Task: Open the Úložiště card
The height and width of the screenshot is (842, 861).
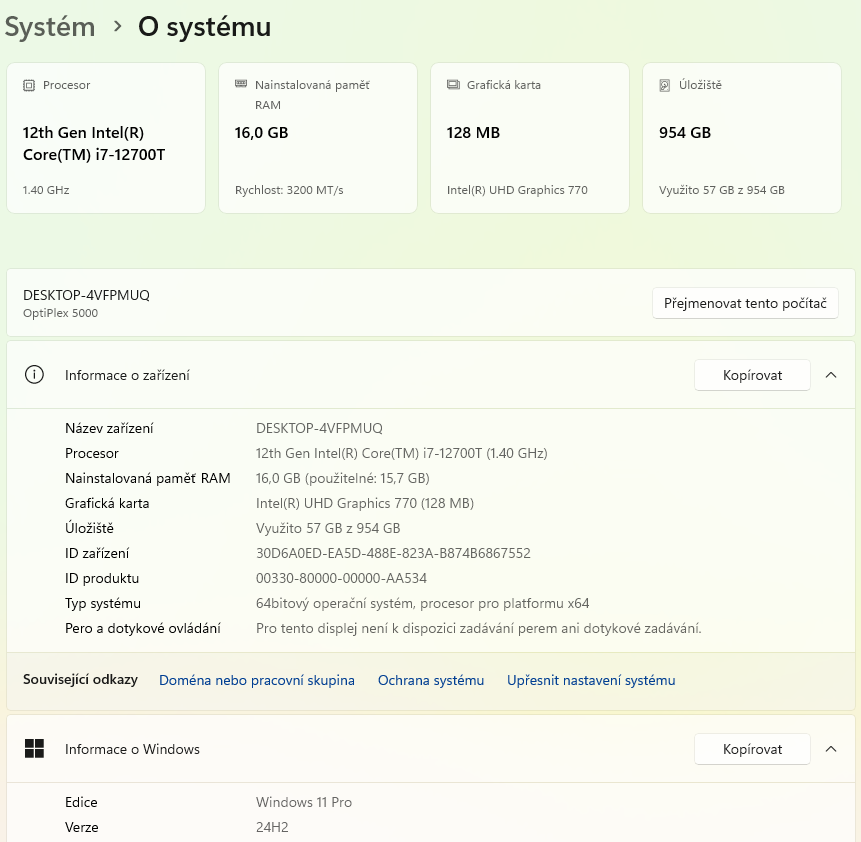Action: (x=742, y=138)
